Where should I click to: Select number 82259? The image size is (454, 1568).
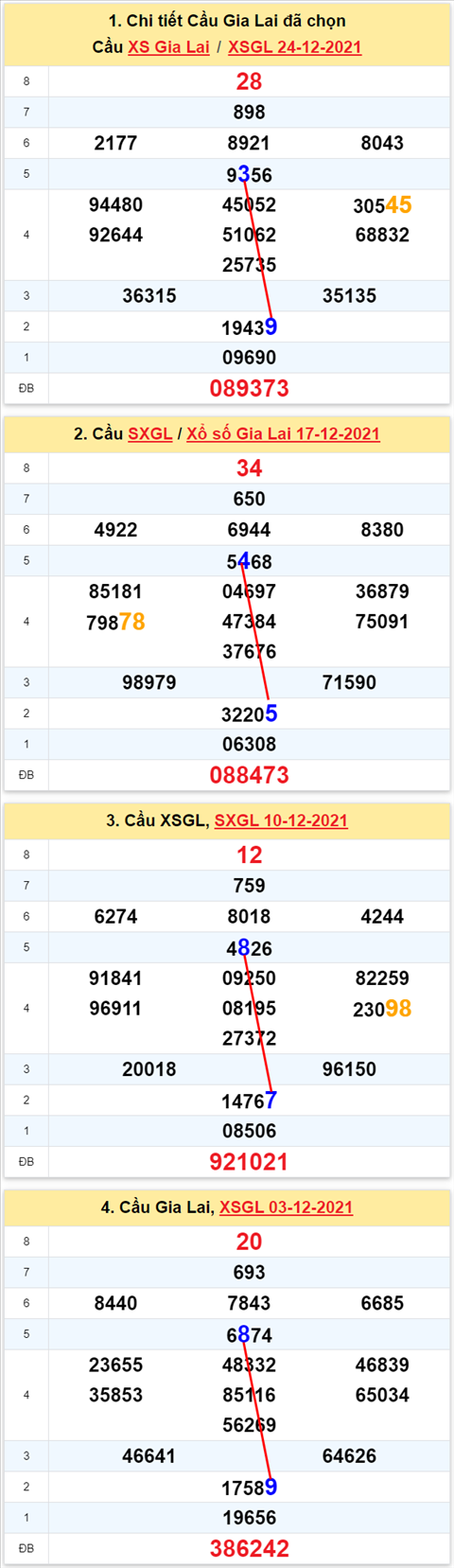(382, 978)
